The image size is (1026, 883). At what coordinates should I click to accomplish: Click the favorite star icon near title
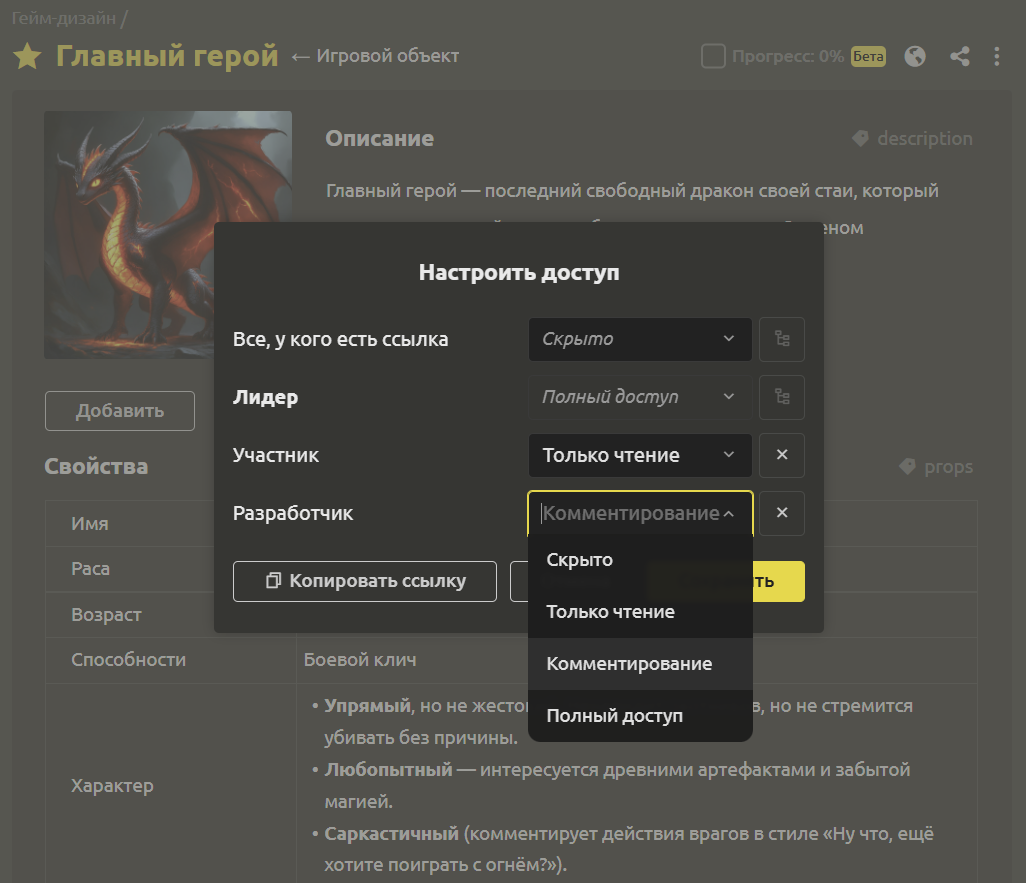[27, 56]
